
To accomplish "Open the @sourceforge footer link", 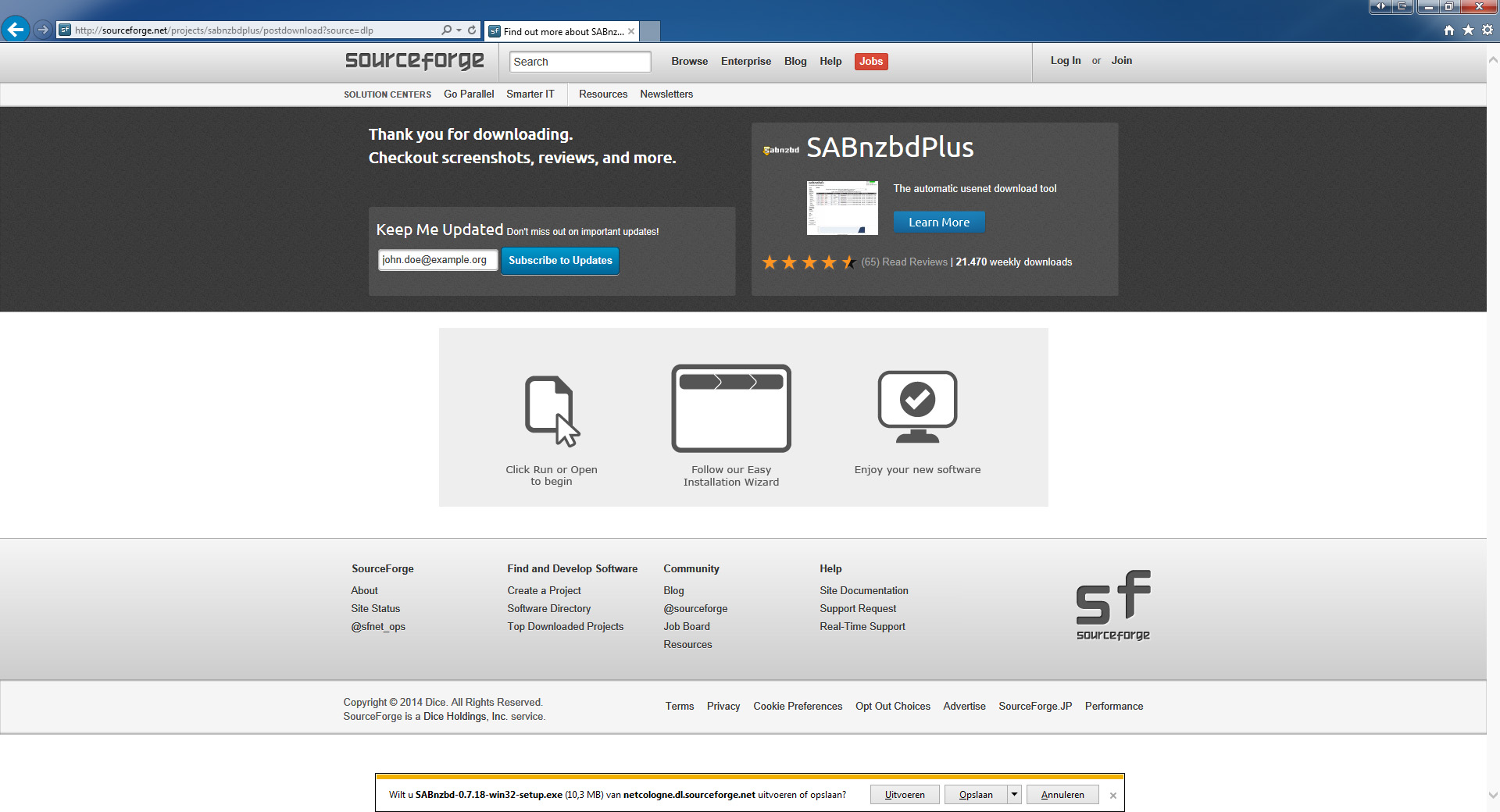I will (x=695, y=608).
